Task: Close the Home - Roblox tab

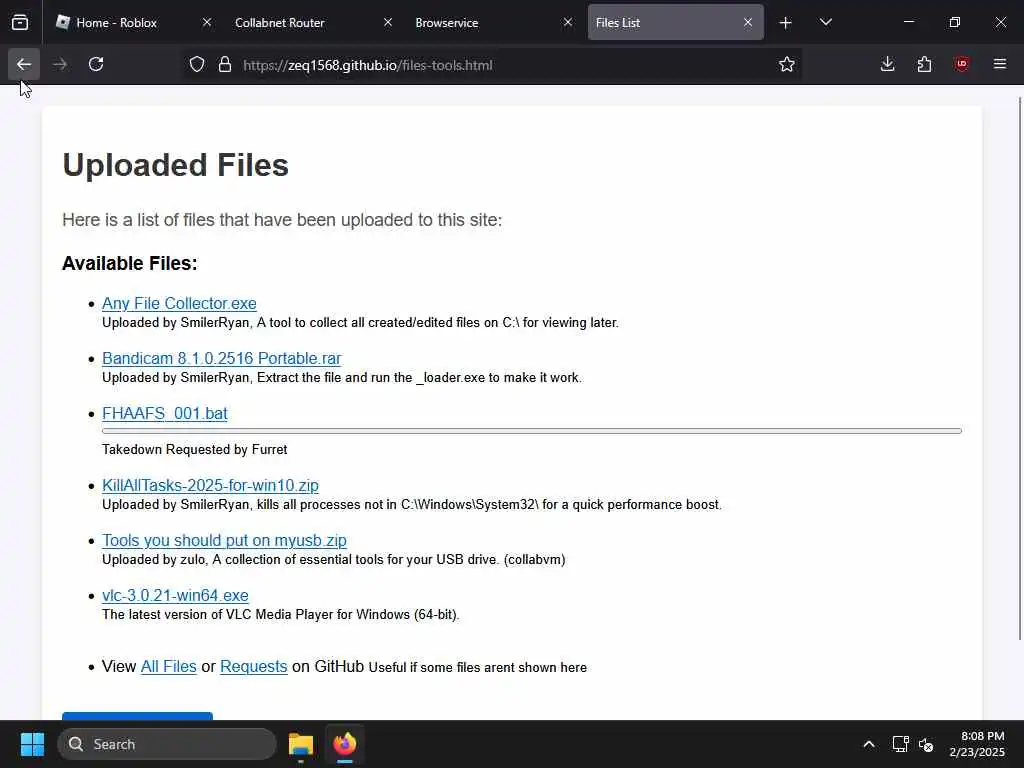Action: pyautogui.click(x=206, y=22)
